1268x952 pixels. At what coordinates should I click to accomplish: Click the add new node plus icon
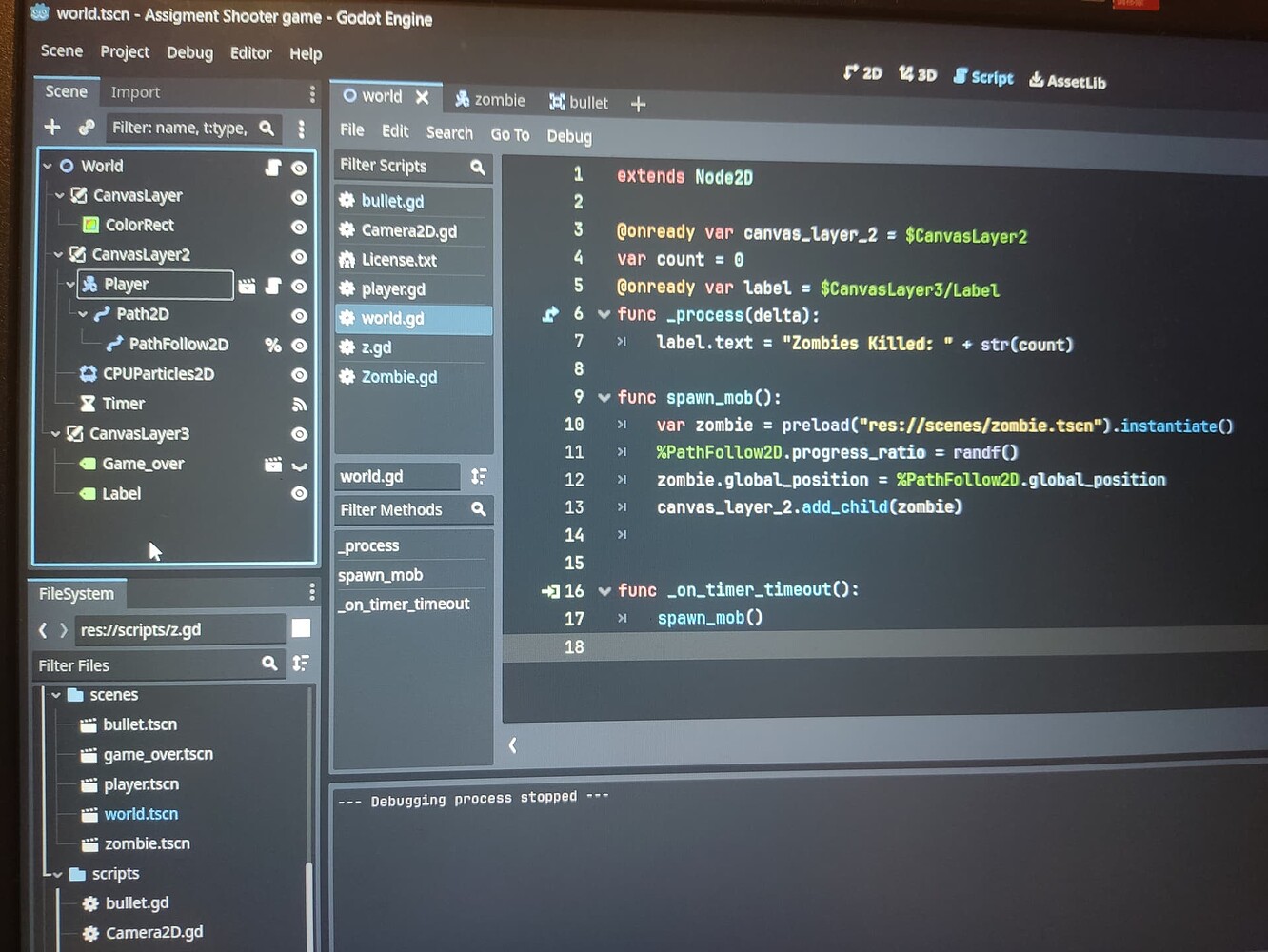(x=52, y=127)
